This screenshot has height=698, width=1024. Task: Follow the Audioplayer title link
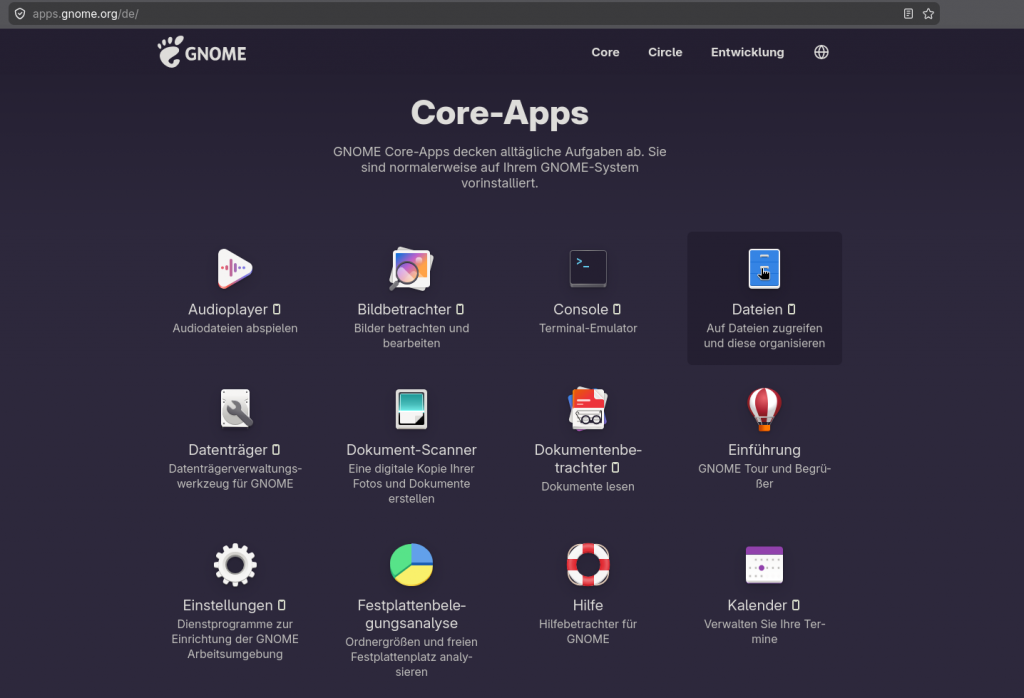coord(228,309)
